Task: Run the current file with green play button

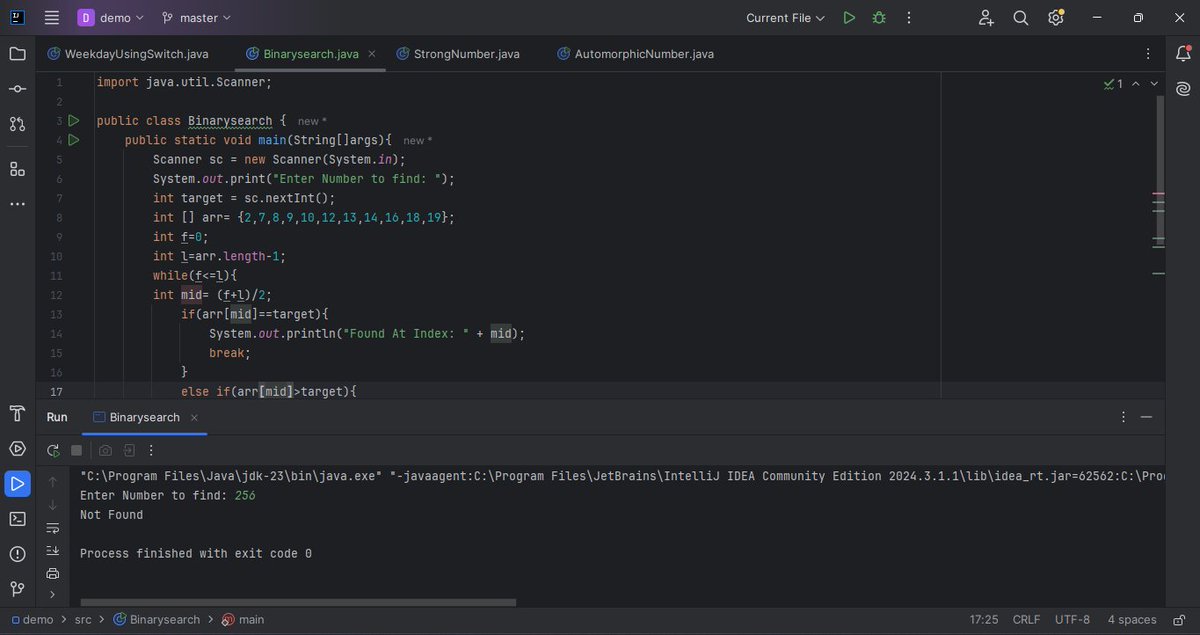Action: pos(849,18)
